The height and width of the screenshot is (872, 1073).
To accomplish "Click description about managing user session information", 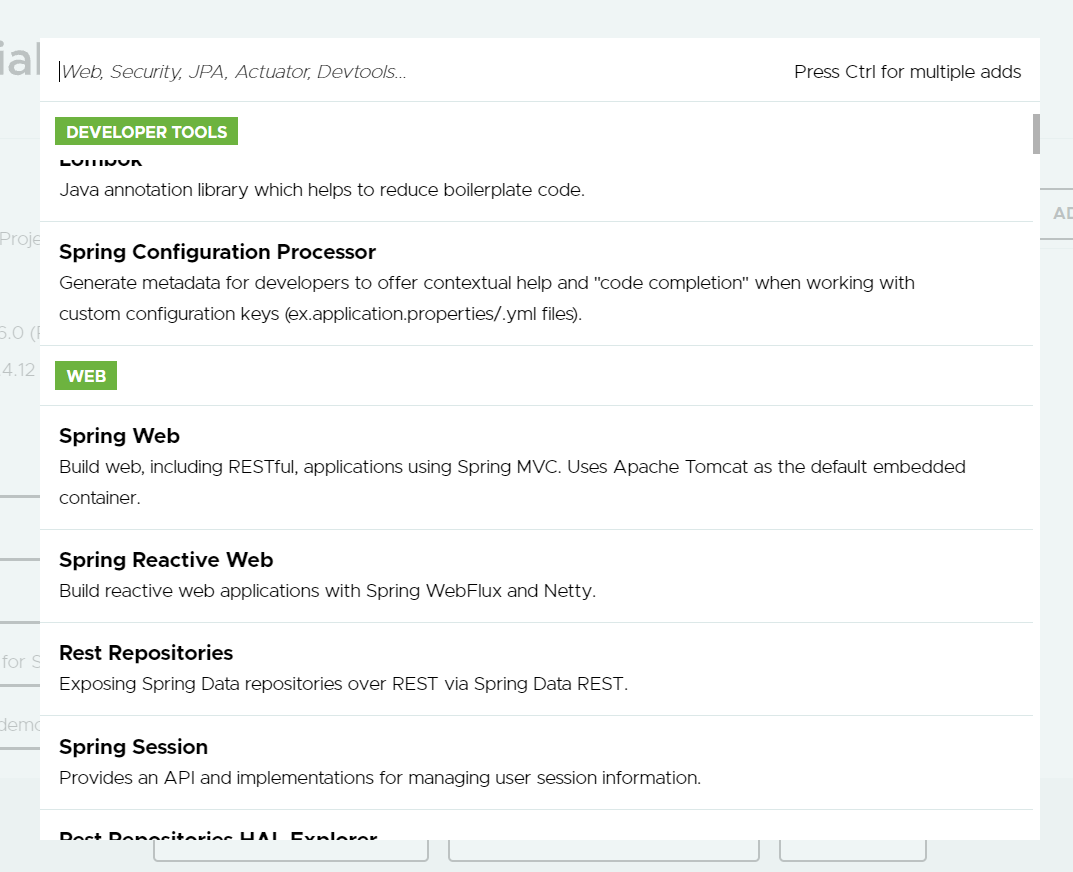I will tap(380, 778).
